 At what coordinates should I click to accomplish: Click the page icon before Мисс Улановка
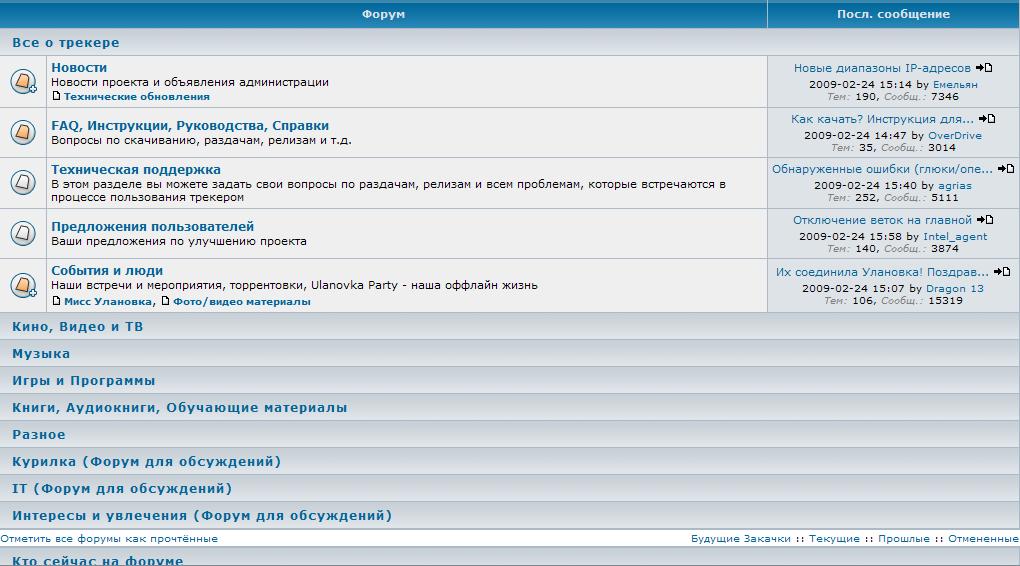(x=56, y=301)
